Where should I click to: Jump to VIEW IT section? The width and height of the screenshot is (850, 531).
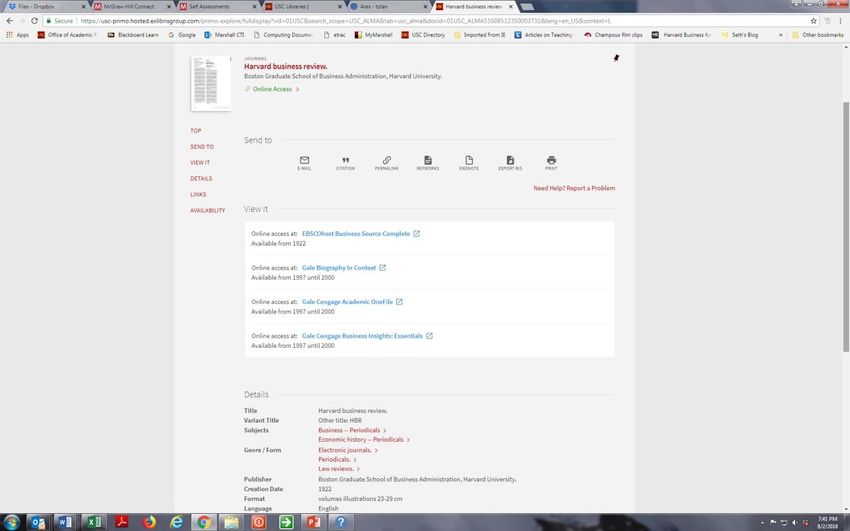point(200,163)
